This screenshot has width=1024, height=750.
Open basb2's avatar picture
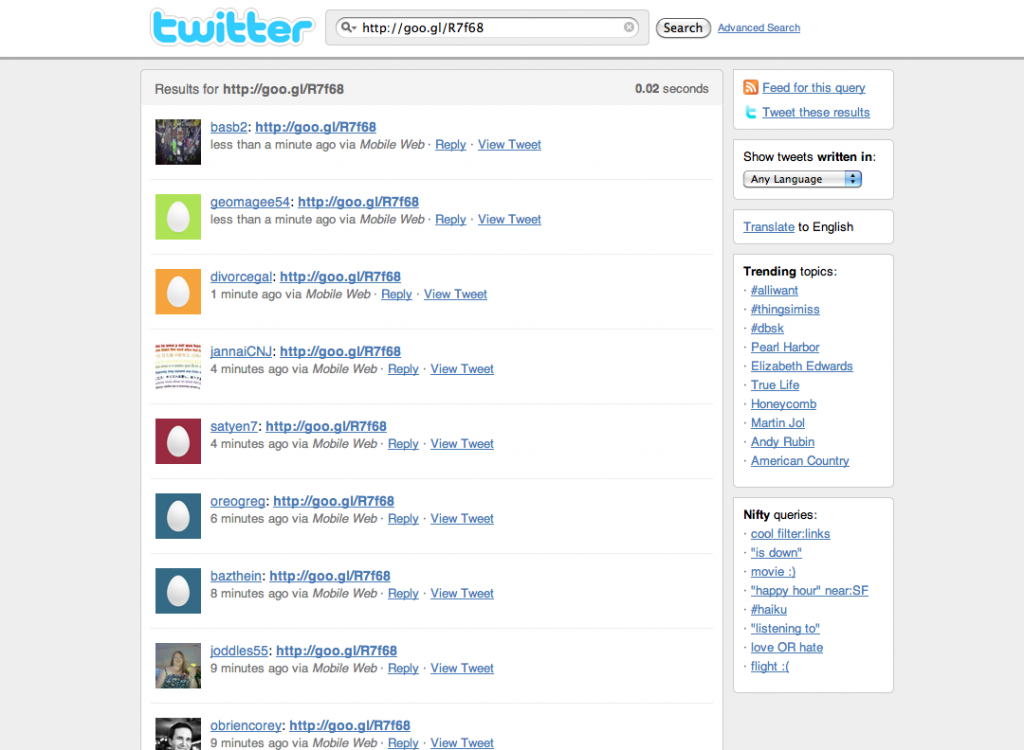click(178, 142)
